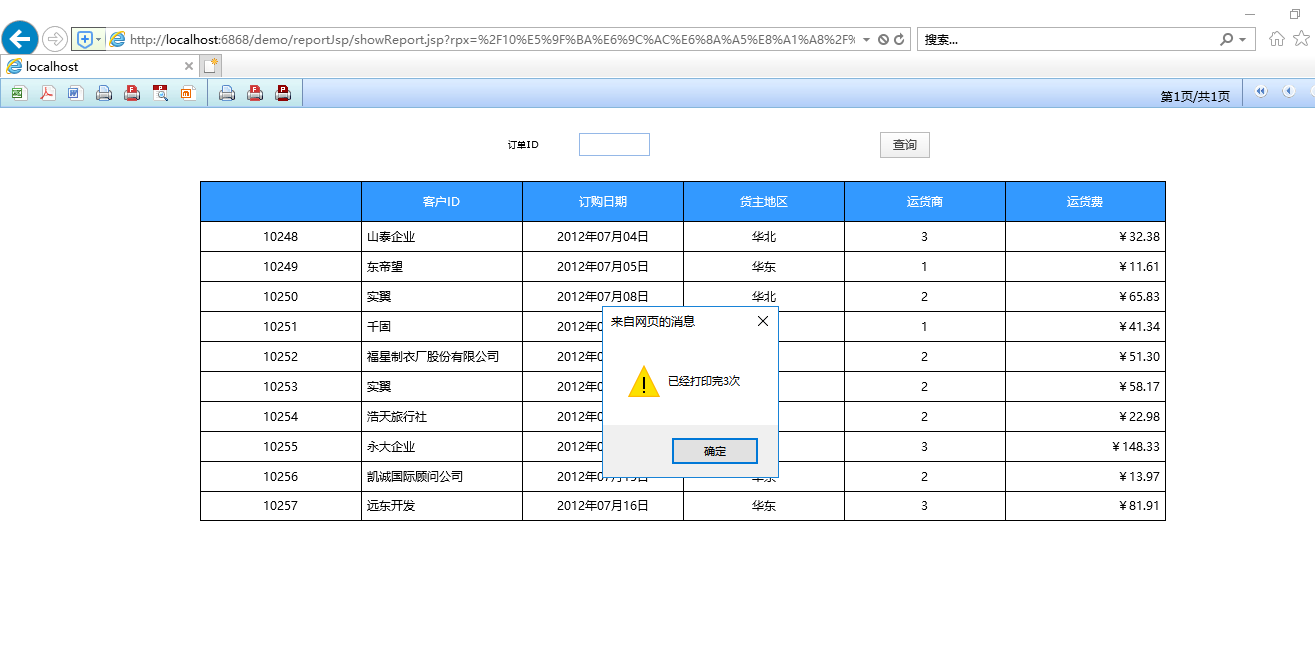Expand the address bar URL dropdown
Image resolution: width=1315 pixels, height=662 pixels.
866,40
